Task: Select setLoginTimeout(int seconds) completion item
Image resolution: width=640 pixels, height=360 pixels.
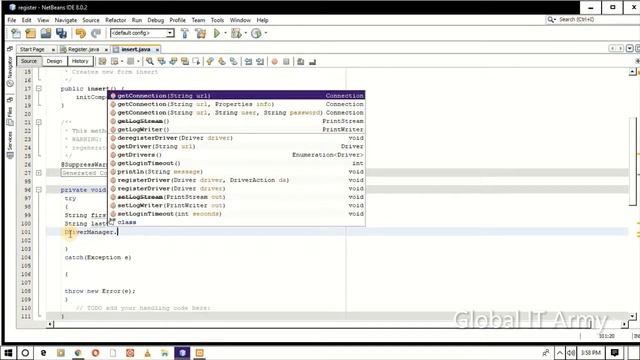Action: point(236,214)
